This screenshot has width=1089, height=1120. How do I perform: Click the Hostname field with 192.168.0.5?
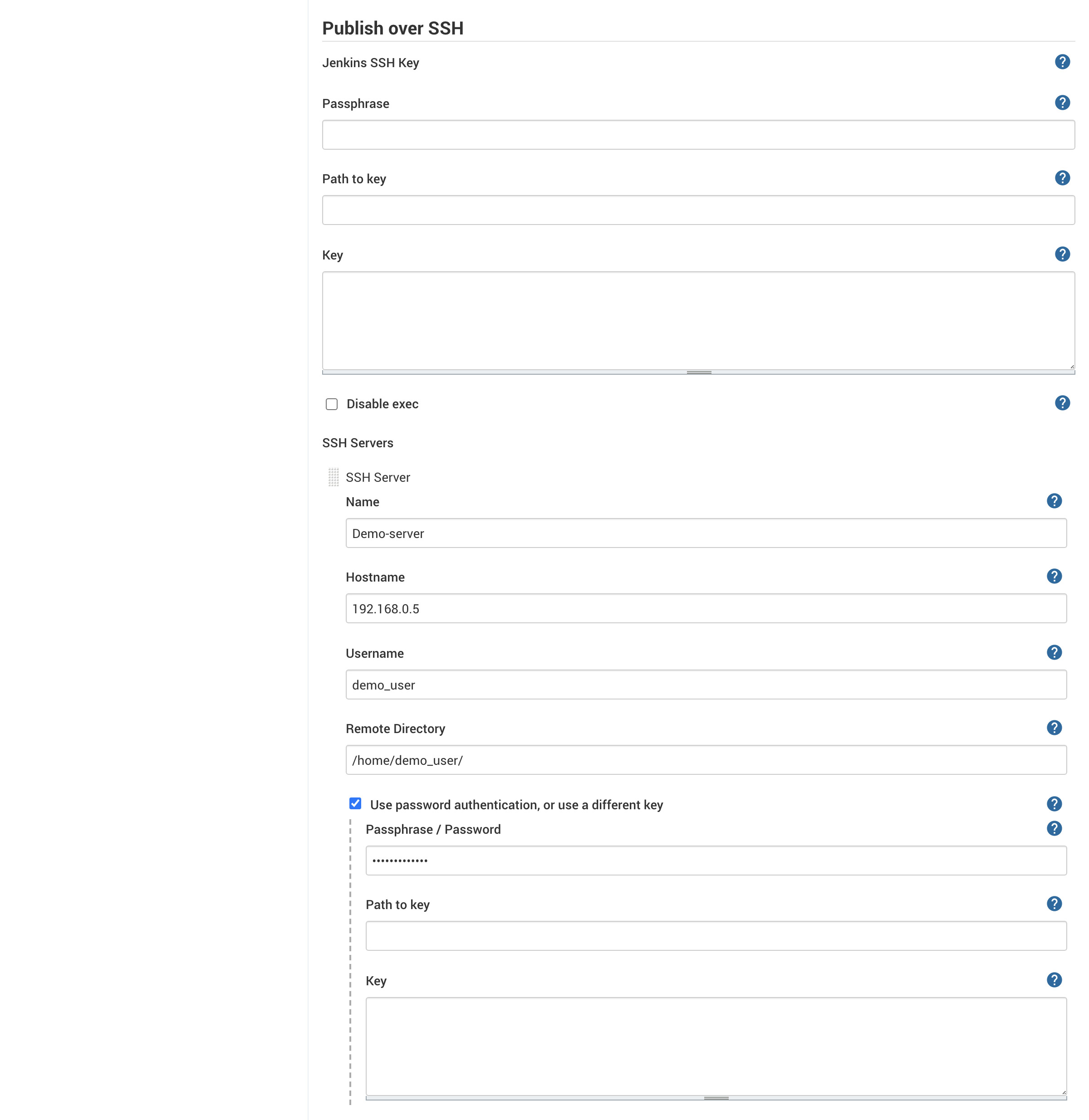(x=705, y=608)
